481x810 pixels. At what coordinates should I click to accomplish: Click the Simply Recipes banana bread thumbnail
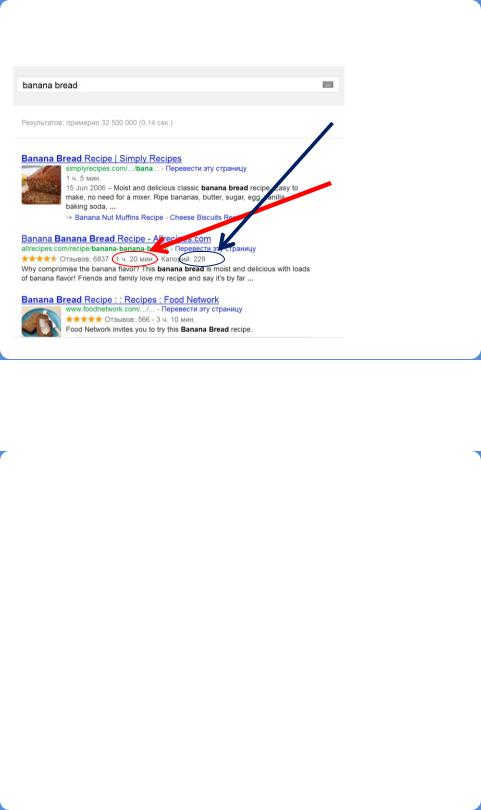41,185
